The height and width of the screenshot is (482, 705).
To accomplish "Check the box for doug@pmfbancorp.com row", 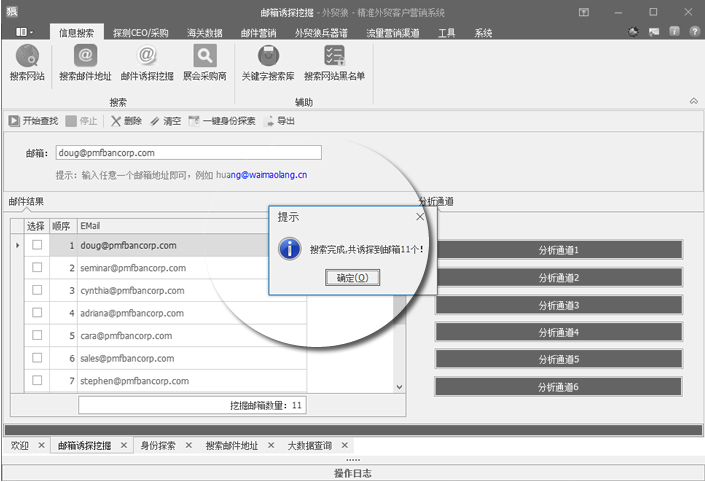I will (x=37, y=245).
